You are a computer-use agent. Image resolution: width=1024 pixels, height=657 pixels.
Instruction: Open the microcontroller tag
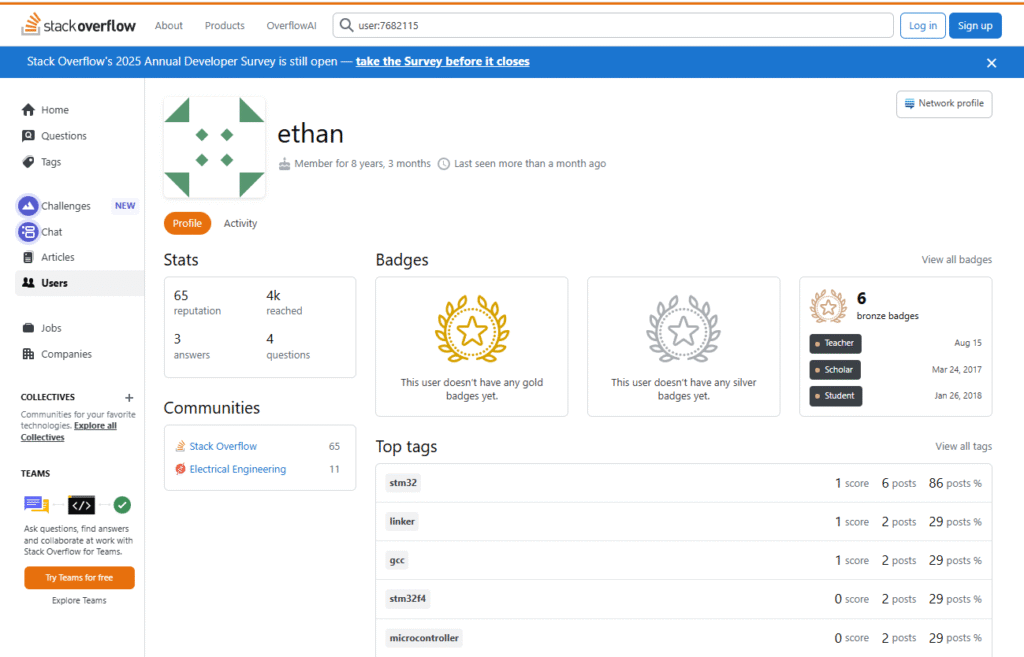click(x=424, y=638)
